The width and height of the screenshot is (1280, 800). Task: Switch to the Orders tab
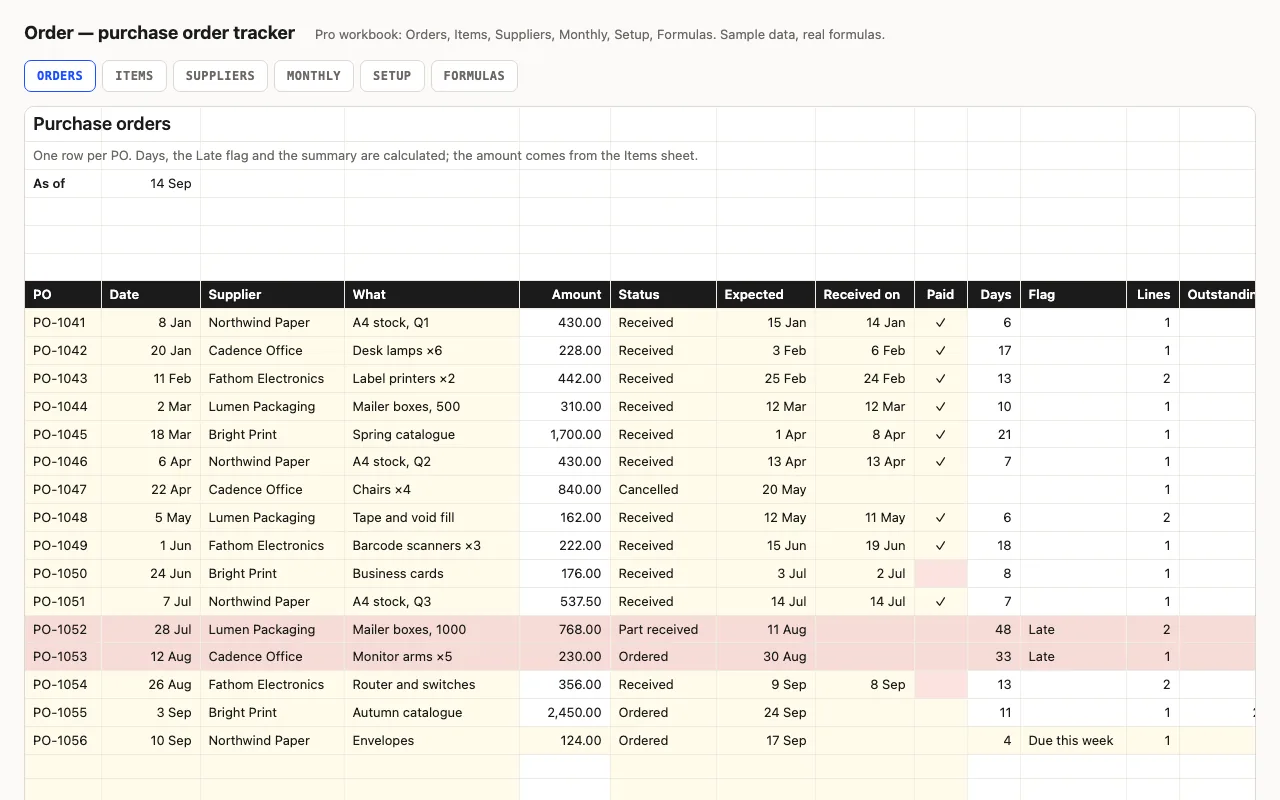tap(60, 76)
